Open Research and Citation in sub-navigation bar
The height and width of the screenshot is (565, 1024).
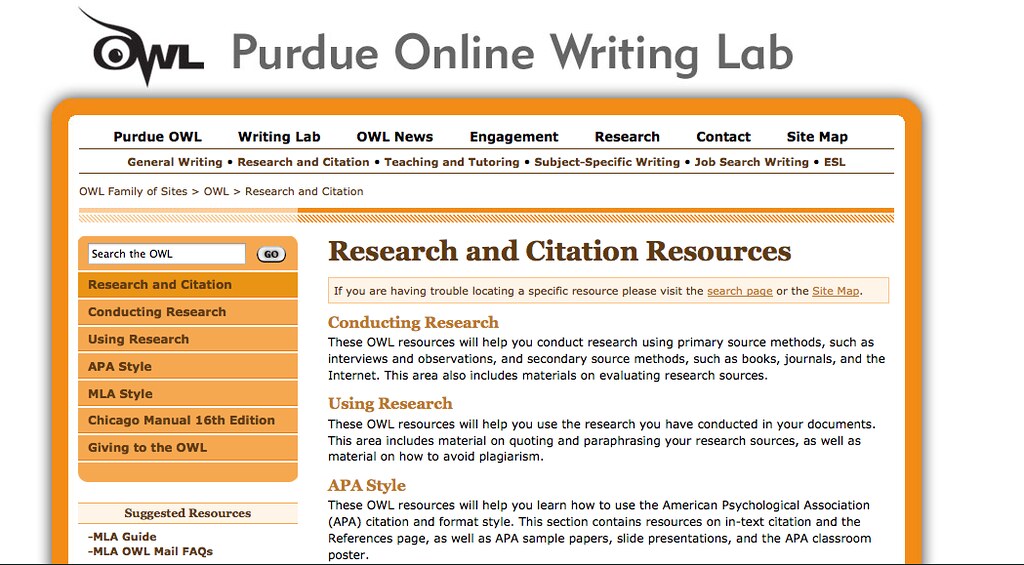click(x=303, y=162)
